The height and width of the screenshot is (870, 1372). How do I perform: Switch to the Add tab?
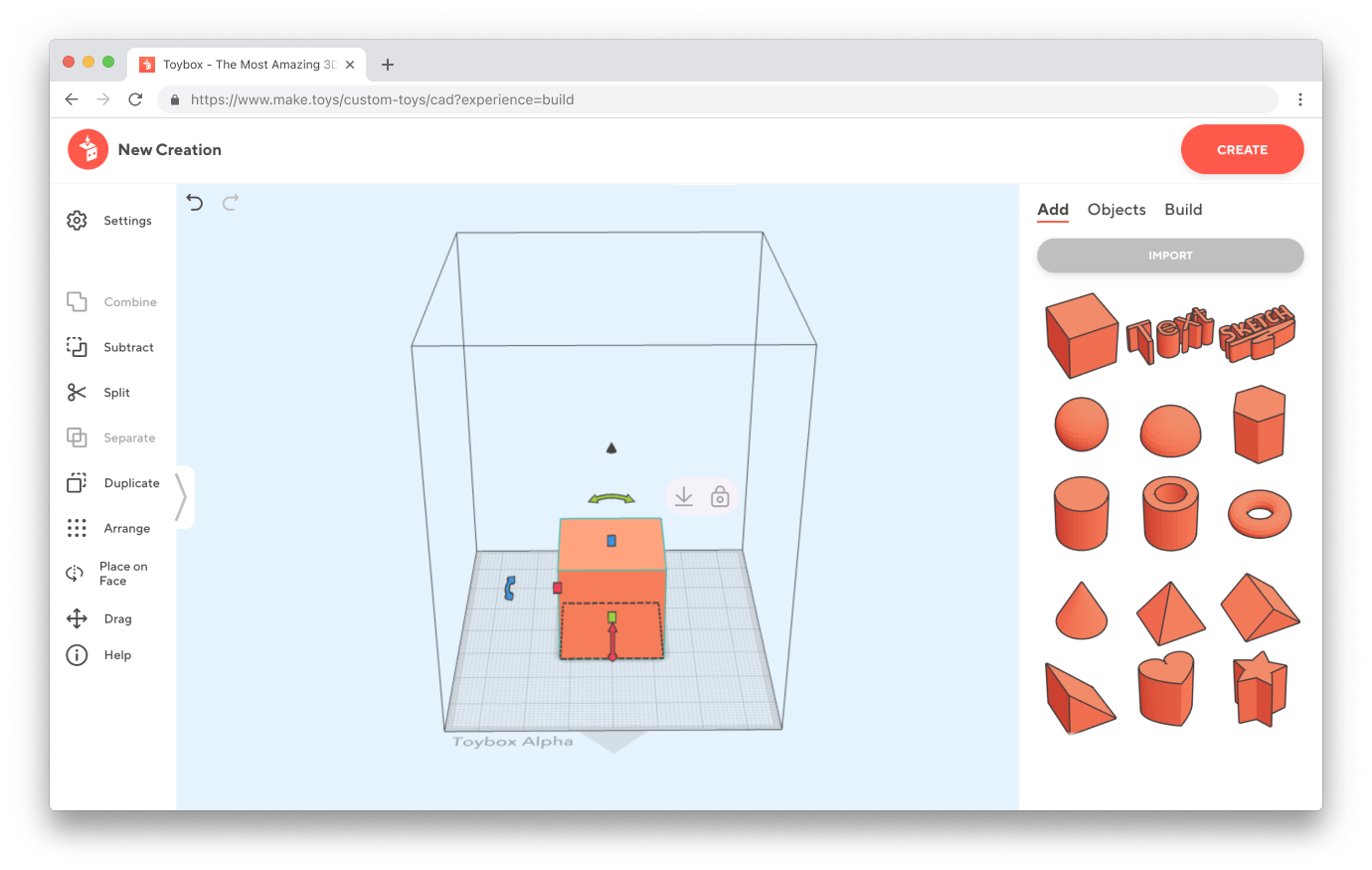coord(1053,210)
